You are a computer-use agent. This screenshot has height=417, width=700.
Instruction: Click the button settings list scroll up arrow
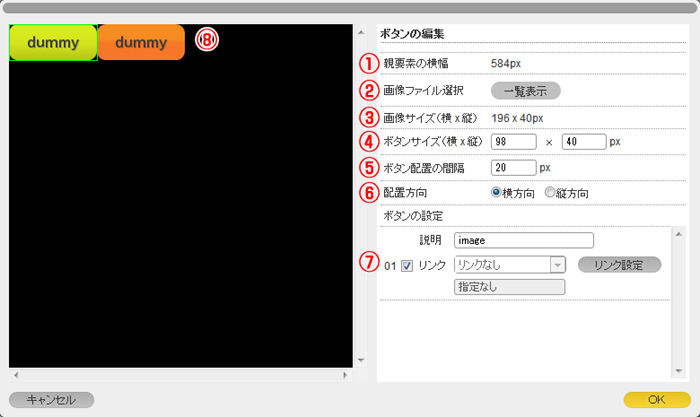coord(679,234)
